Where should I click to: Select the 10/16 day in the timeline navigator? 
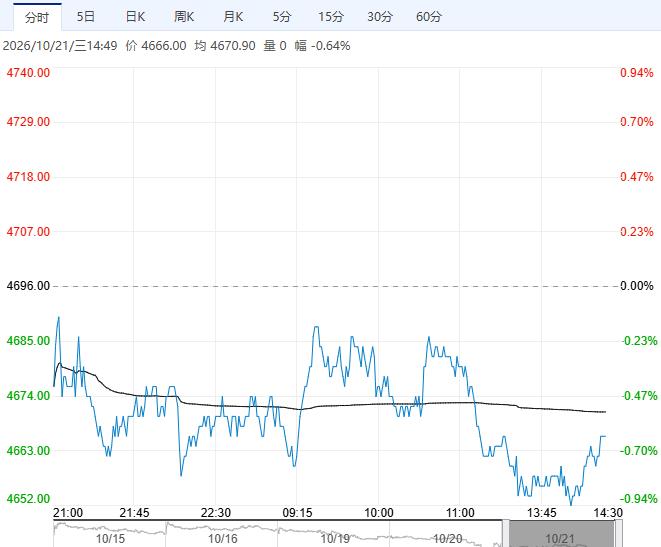223,538
